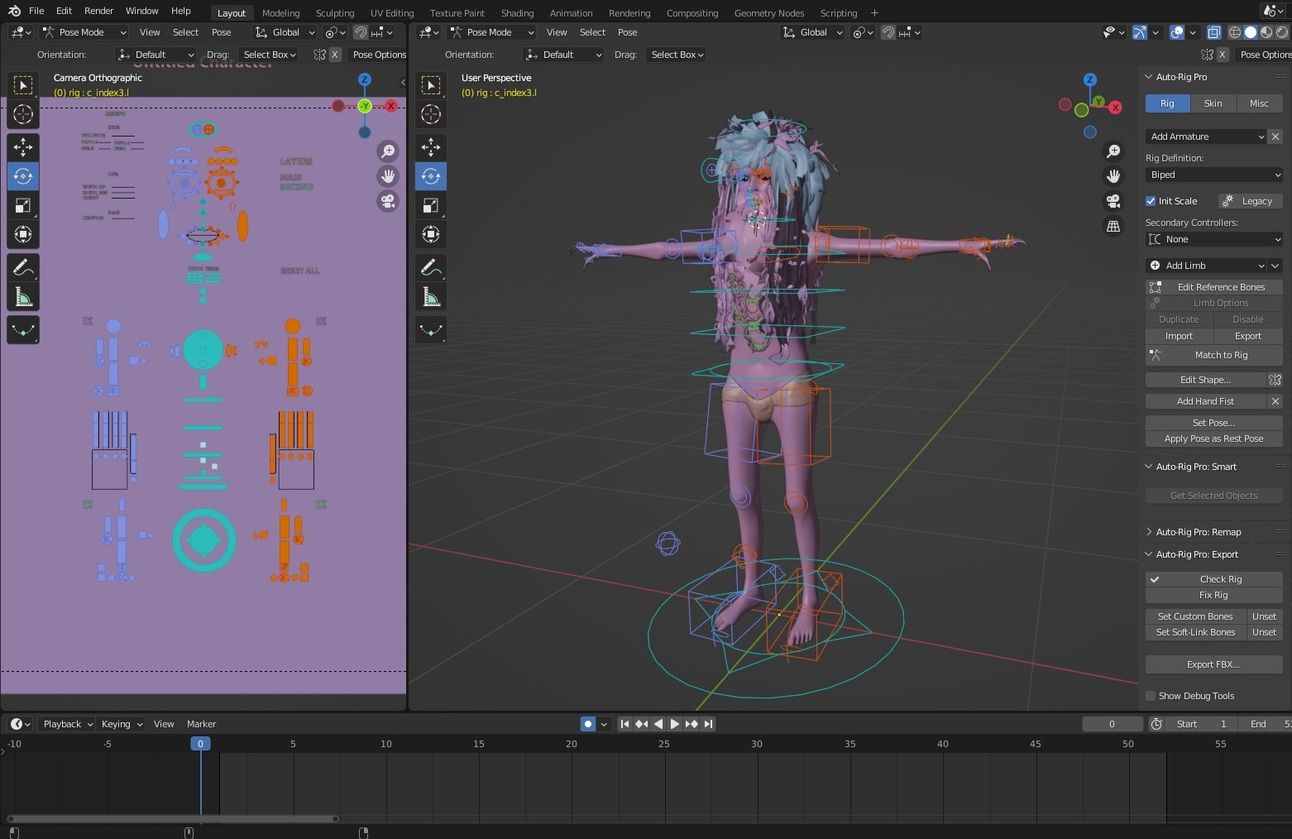Open the Render menu
The image size is (1292, 839).
click(98, 11)
